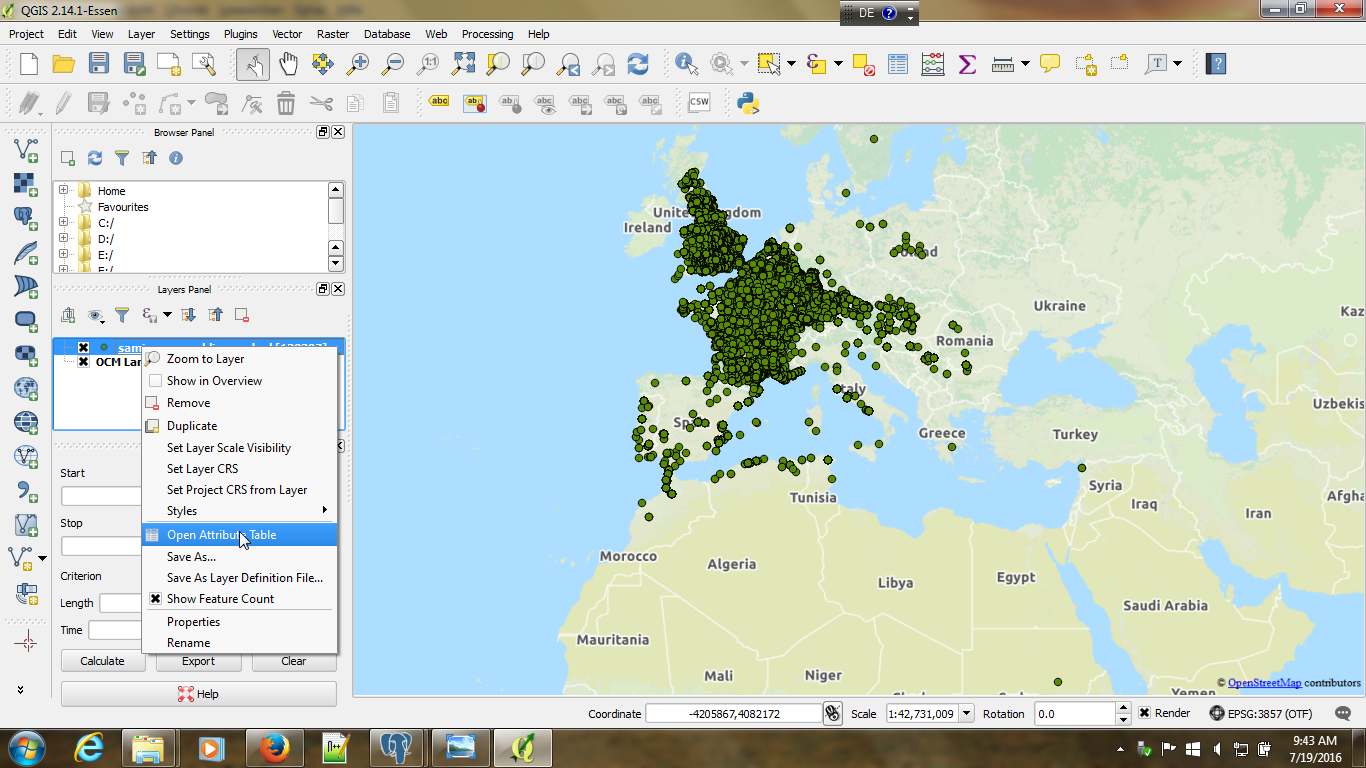This screenshot has height=768, width=1366.
Task: Expand the C:/ drive node
Action: [x=63, y=222]
